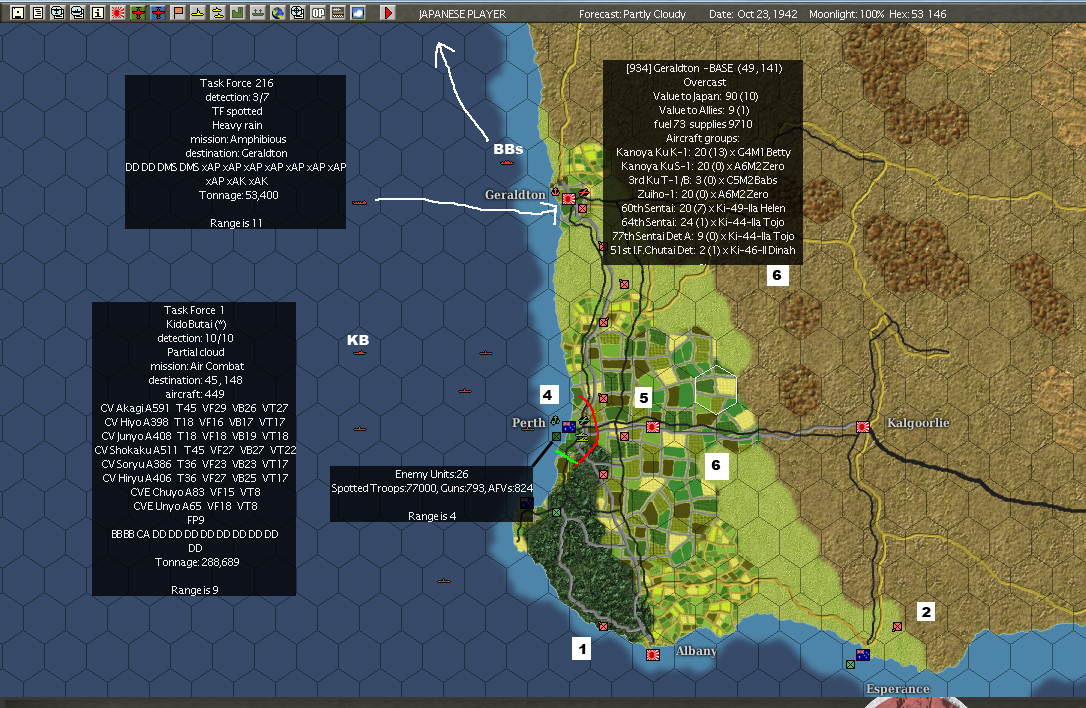
Task: Click the 'Hex: 53 146' status text
Action: [918, 14]
